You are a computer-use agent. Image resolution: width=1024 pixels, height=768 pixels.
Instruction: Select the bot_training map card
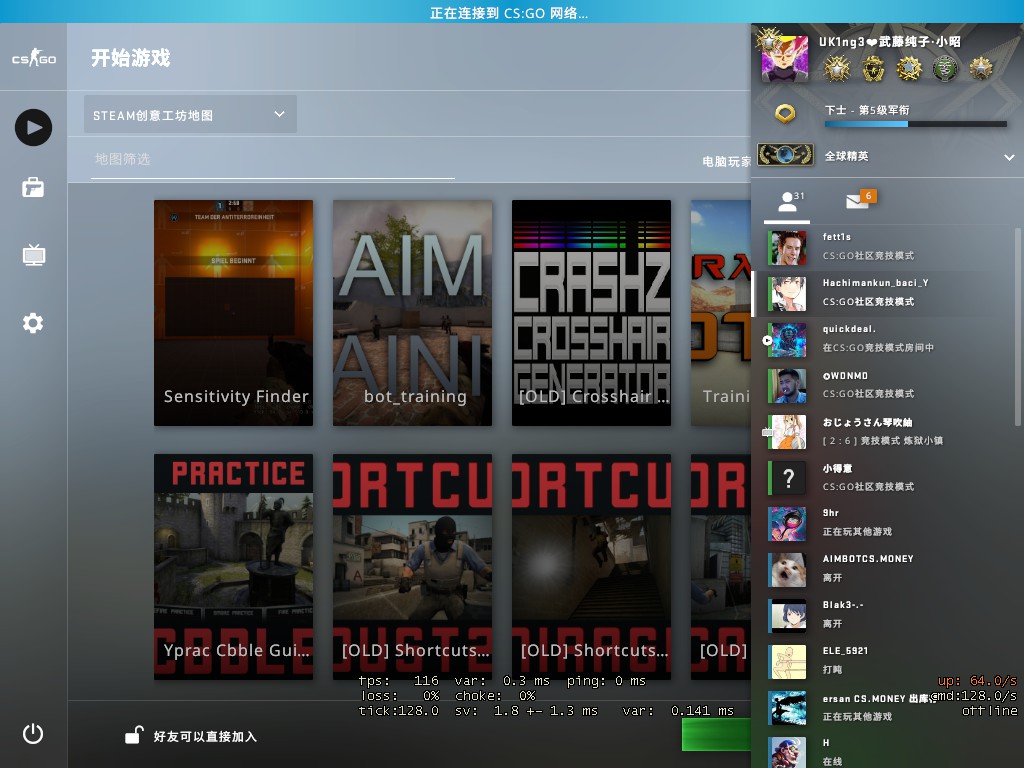pos(412,313)
